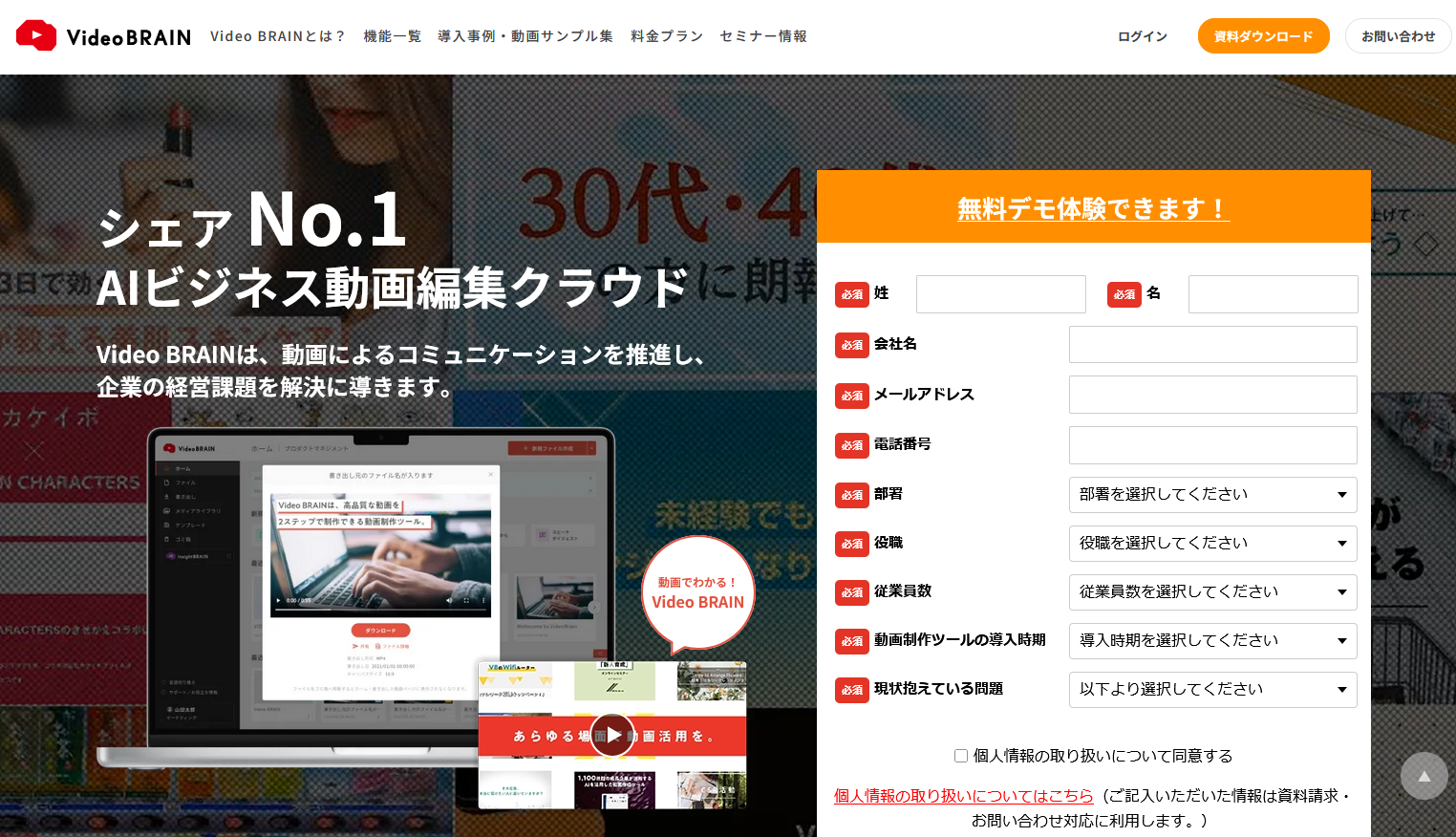The image size is (1456, 837).
Task: Focus the 電話番号 input field
Action: coord(1212,445)
